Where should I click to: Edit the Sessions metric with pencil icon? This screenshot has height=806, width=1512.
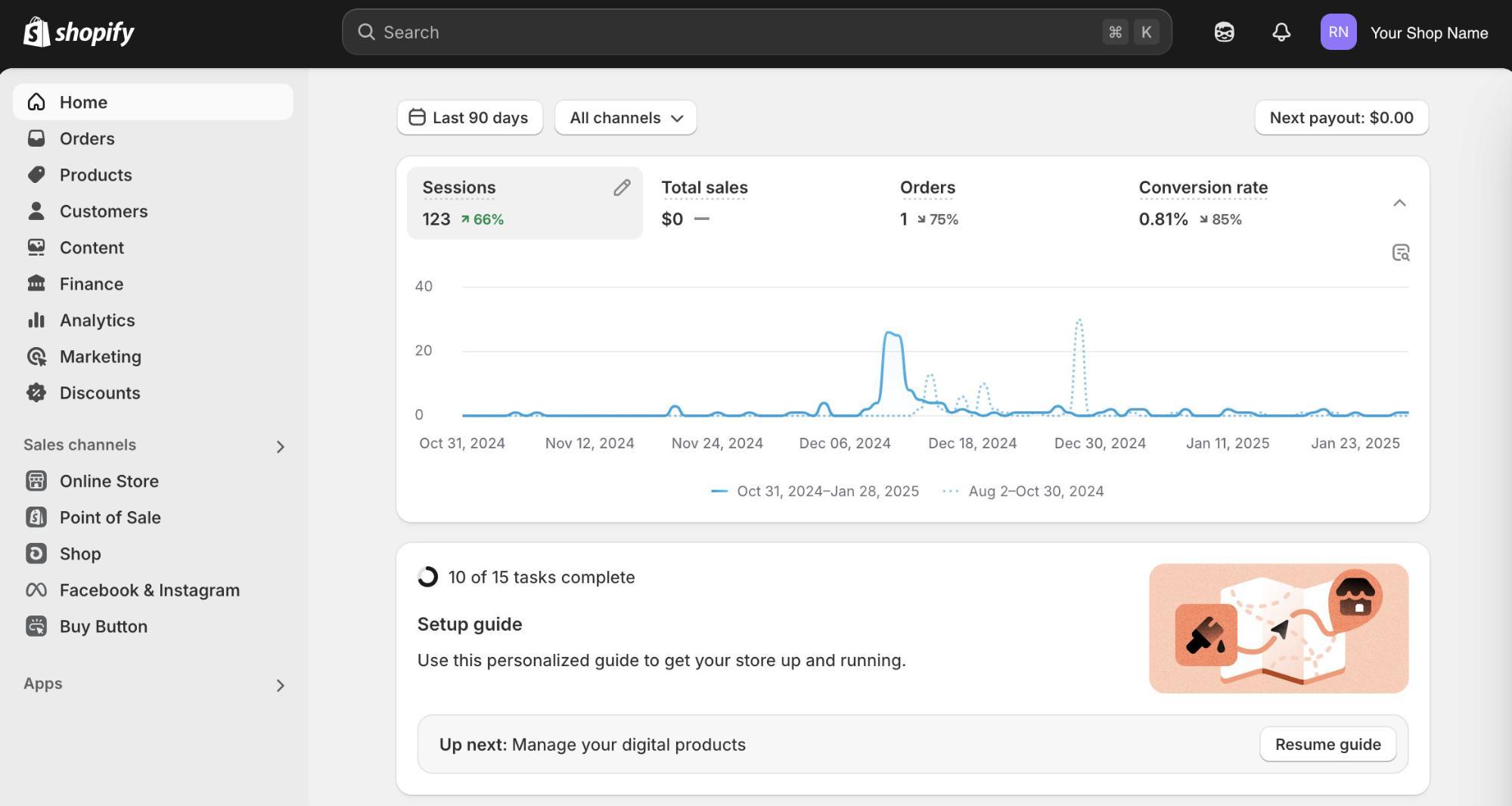(x=622, y=188)
